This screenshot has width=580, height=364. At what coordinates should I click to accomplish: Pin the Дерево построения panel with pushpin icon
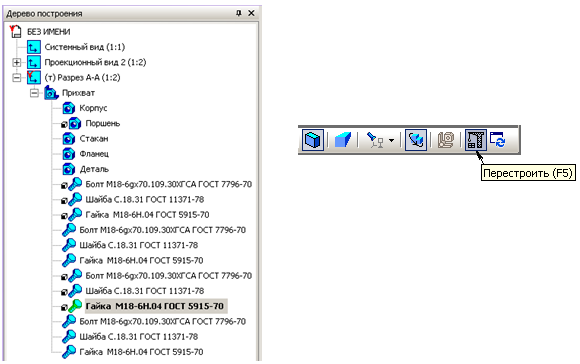point(239,13)
